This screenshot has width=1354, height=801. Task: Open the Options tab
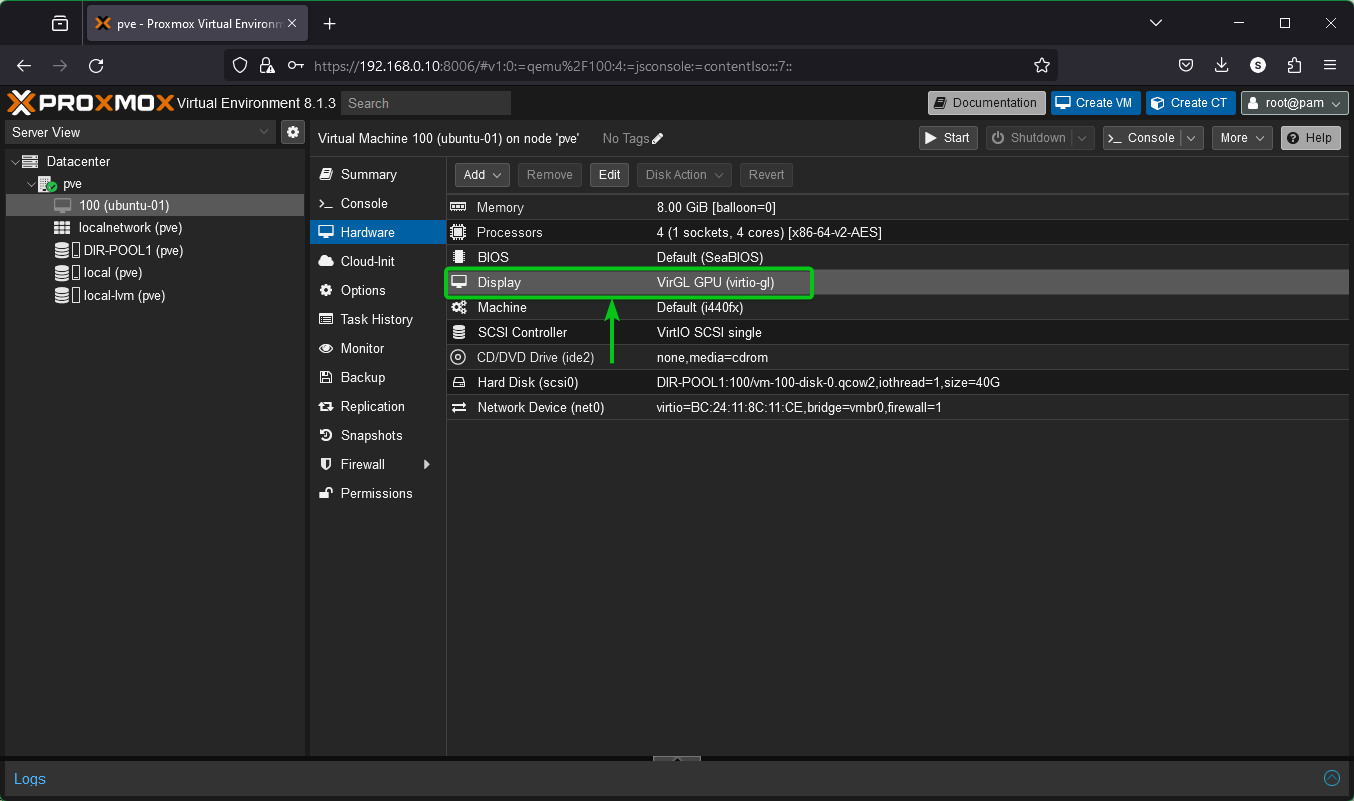click(x=377, y=290)
